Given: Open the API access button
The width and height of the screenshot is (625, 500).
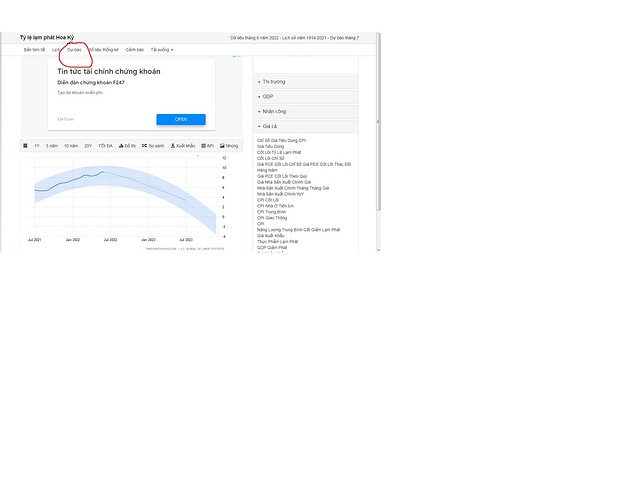Looking at the screenshot, I should (x=208, y=145).
